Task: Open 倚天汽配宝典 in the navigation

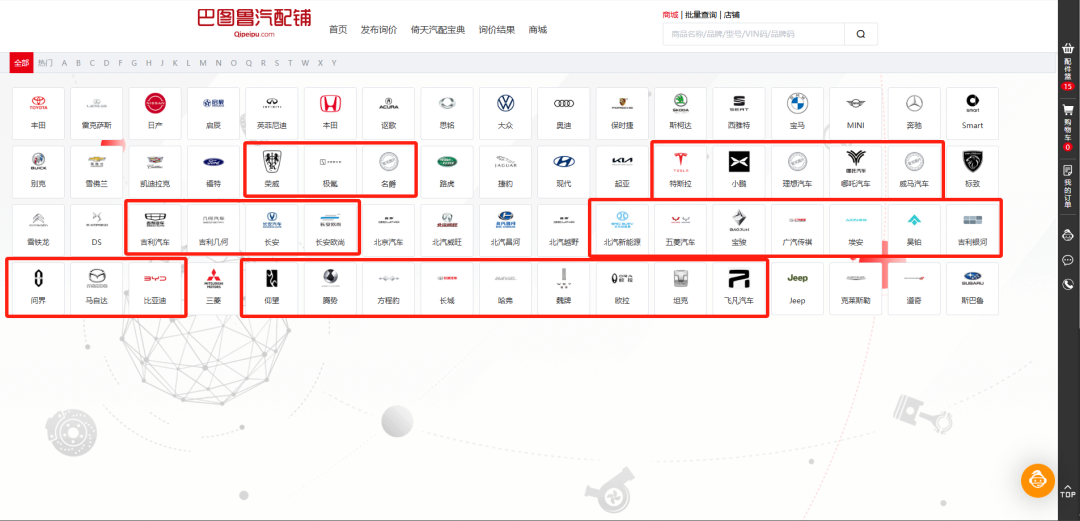Action: 438,30
